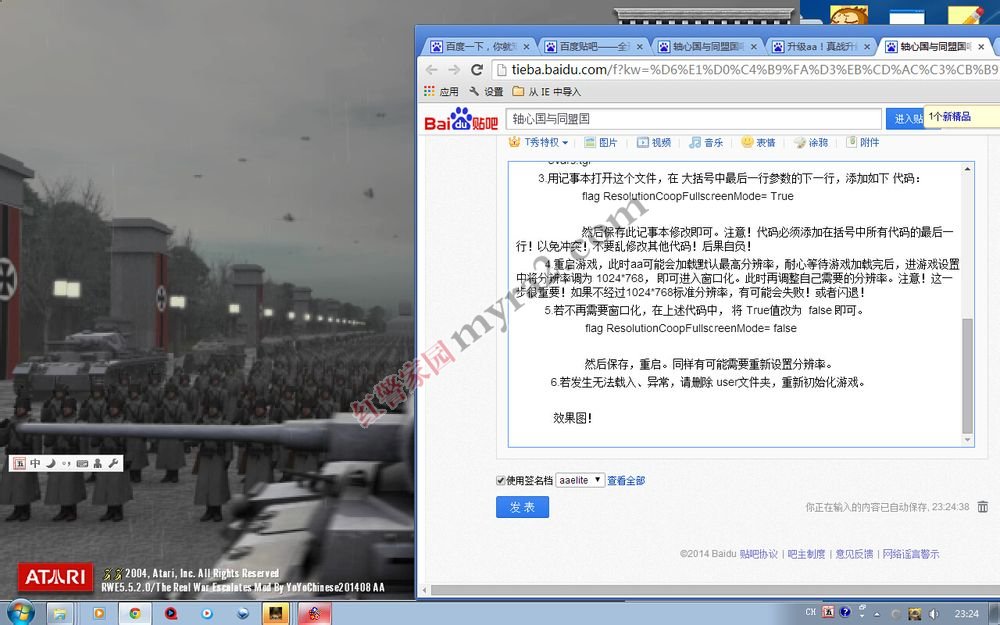
Task: Go forward in Chrome
Action: tap(453, 70)
